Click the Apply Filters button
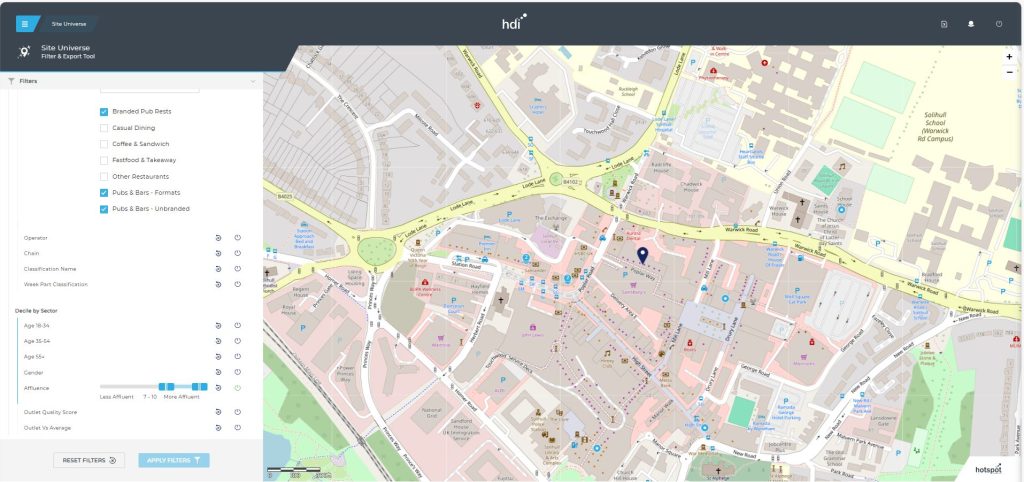1024x482 pixels. [x=174, y=460]
